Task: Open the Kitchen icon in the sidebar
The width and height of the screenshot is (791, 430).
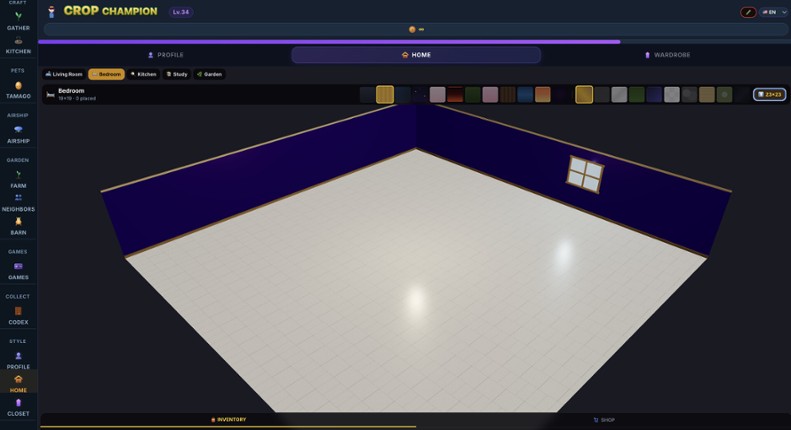Action: click(x=18, y=45)
